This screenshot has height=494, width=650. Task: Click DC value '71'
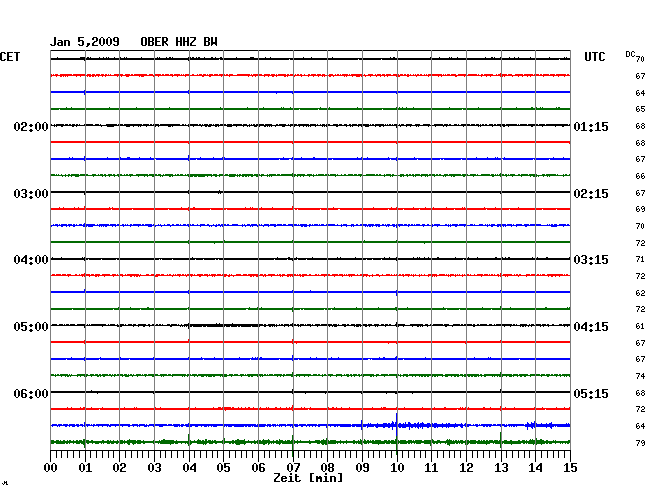[x=640, y=259]
